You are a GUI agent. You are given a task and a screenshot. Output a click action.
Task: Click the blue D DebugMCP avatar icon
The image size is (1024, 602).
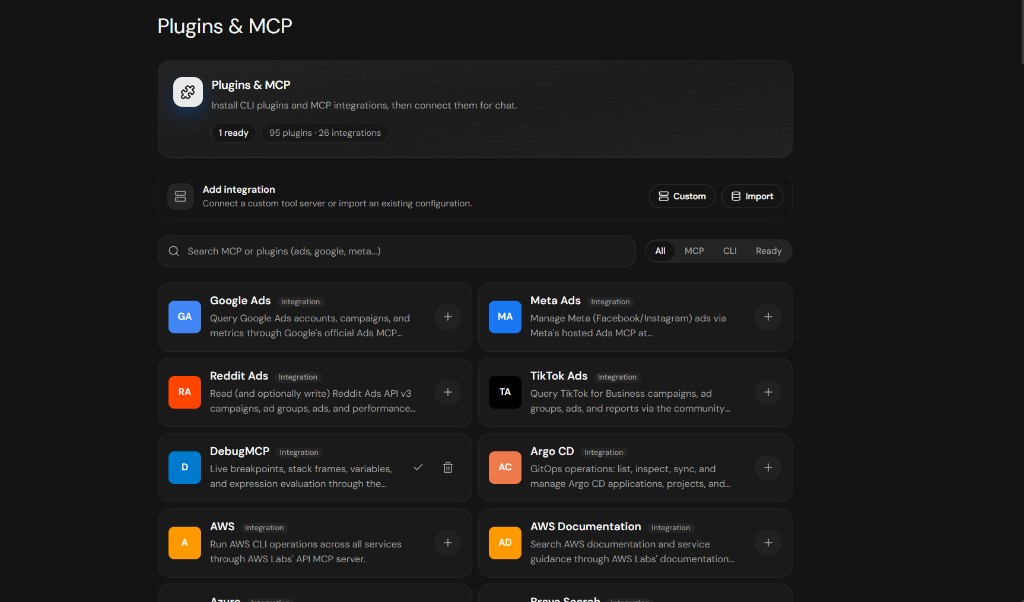click(x=185, y=467)
